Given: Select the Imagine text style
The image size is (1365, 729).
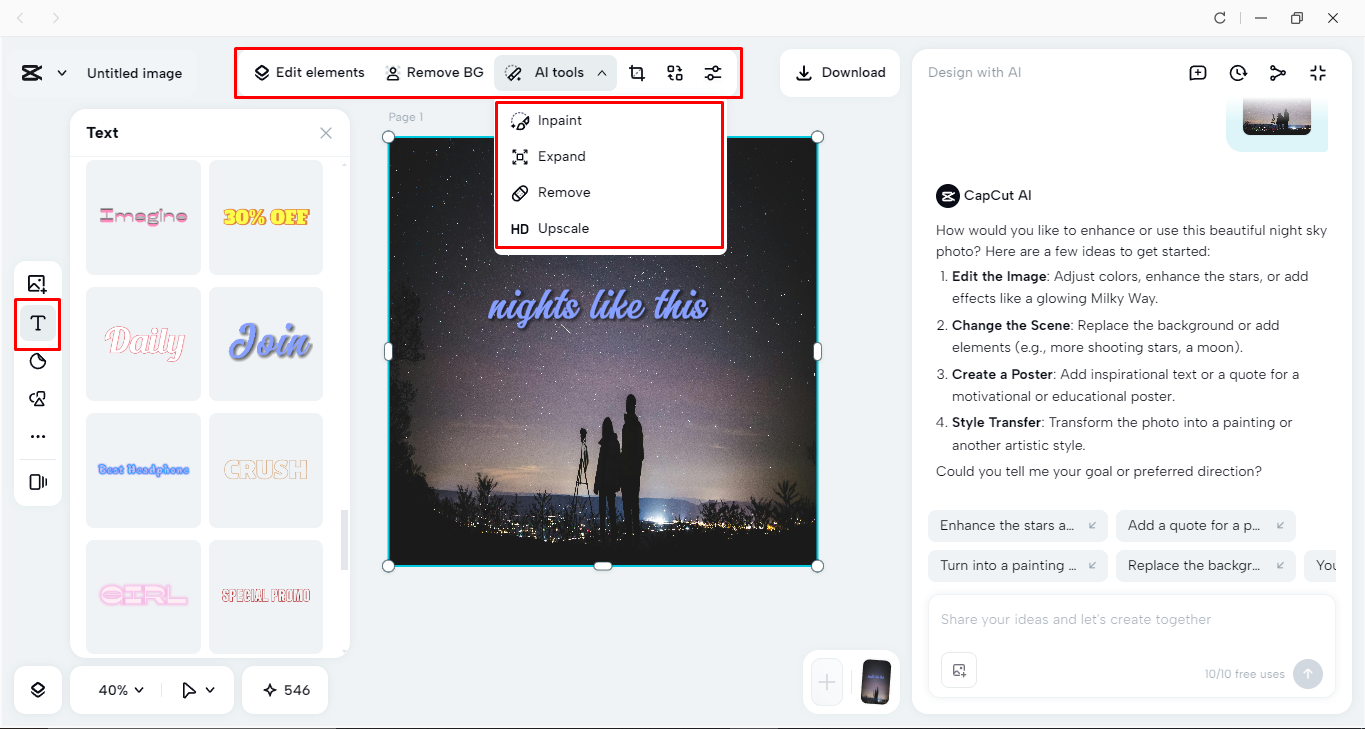Looking at the screenshot, I should click(x=143, y=217).
